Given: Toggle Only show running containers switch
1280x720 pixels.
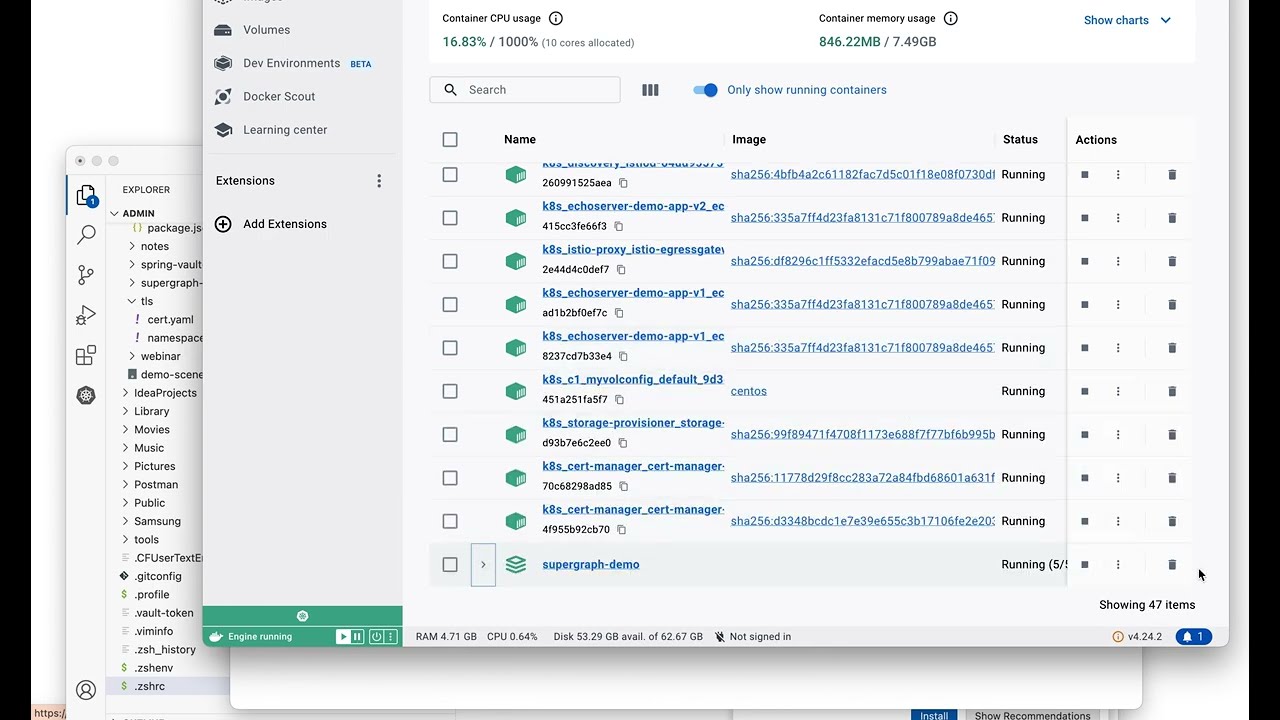Looking at the screenshot, I should 705,90.
